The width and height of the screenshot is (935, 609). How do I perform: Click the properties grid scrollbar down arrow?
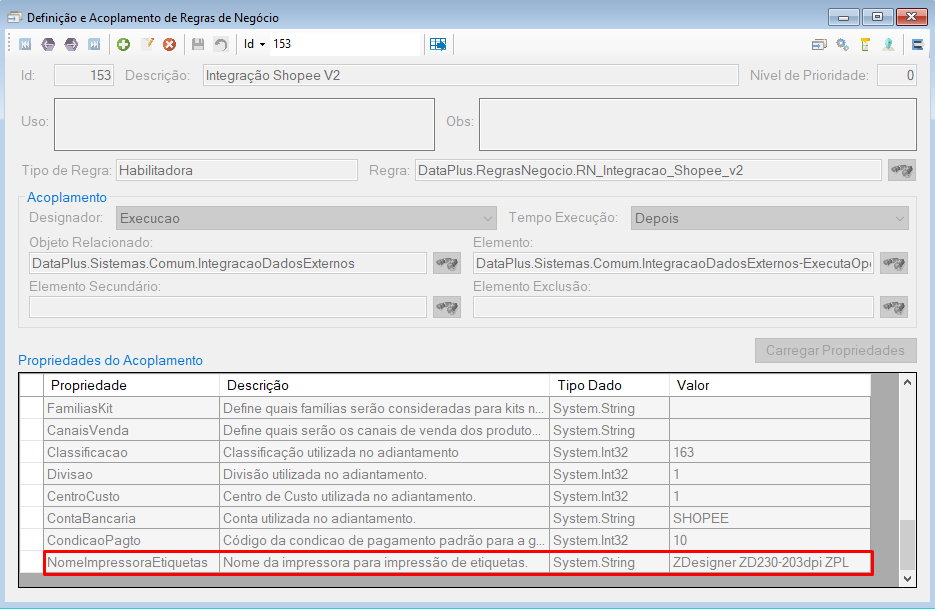pos(907,578)
